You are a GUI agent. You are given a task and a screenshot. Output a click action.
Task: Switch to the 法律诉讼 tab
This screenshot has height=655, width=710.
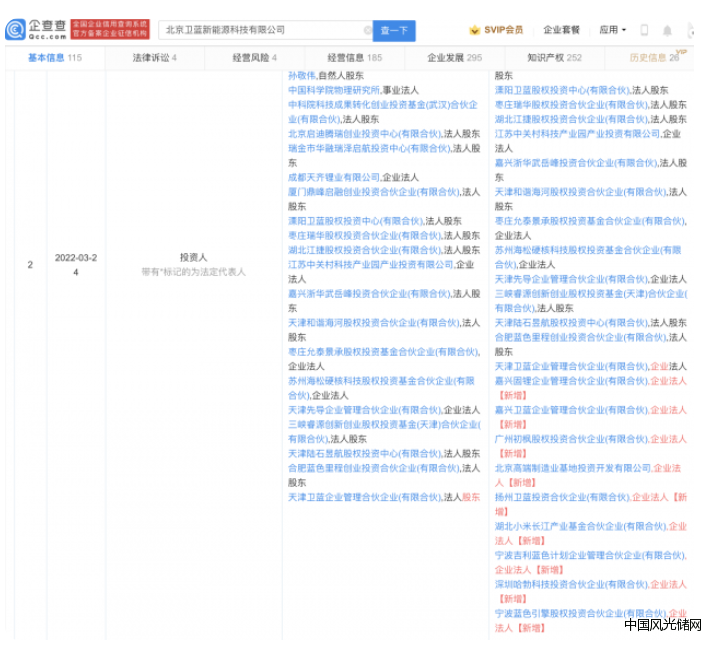click(154, 57)
